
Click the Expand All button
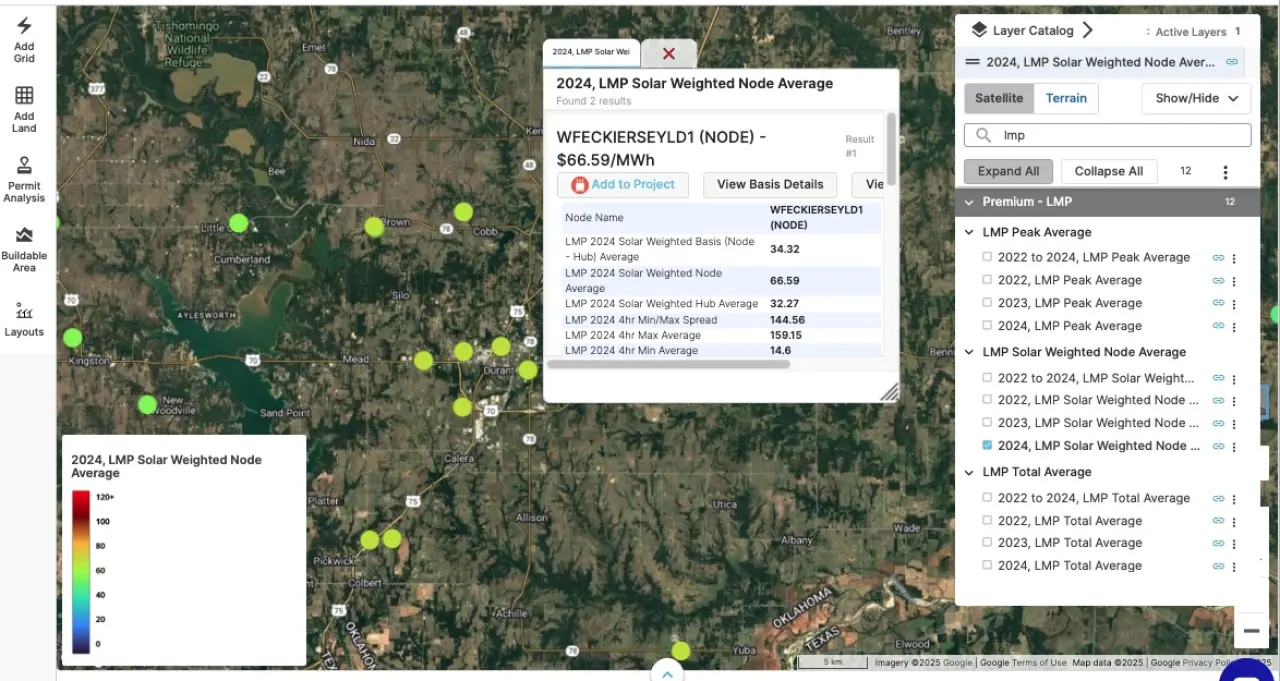pos(1008,171)
